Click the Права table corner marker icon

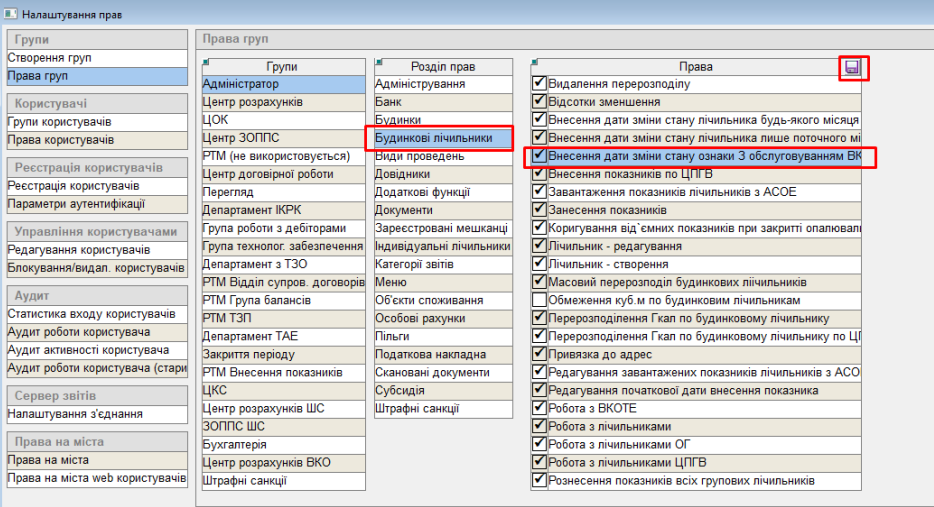(535, 62)
